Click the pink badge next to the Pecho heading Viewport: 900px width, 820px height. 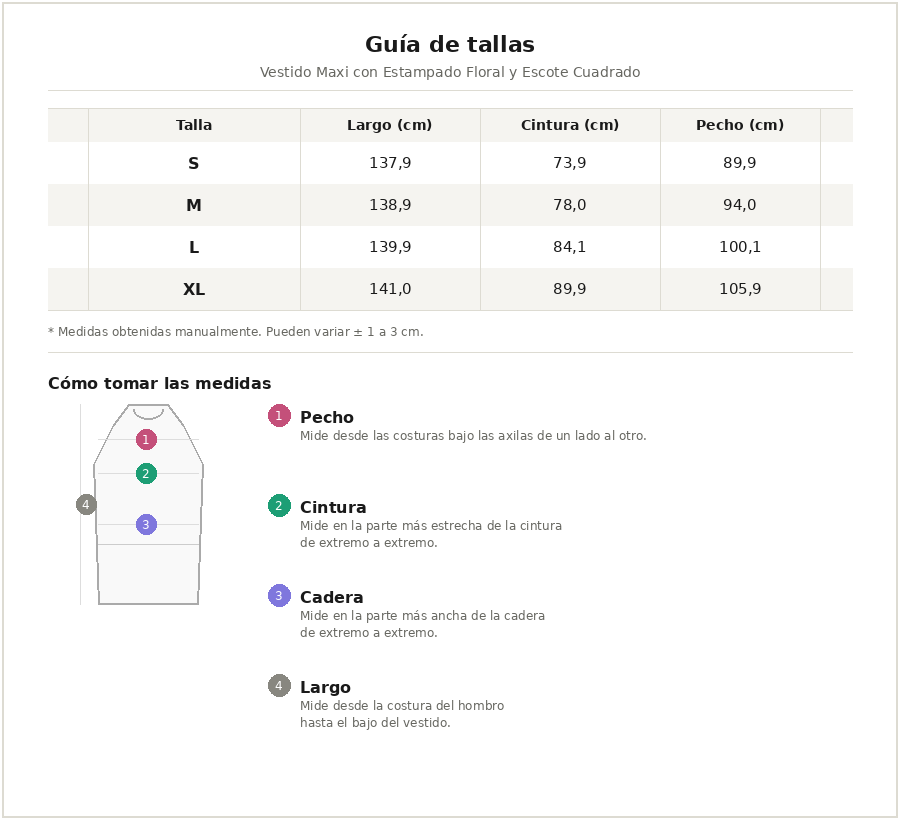point(279,416)
